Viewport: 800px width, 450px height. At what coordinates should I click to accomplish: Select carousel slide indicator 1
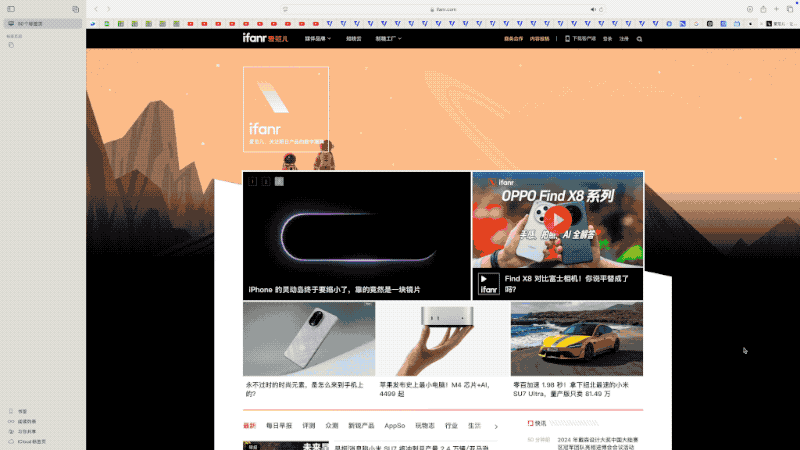[x=253, y=182]
